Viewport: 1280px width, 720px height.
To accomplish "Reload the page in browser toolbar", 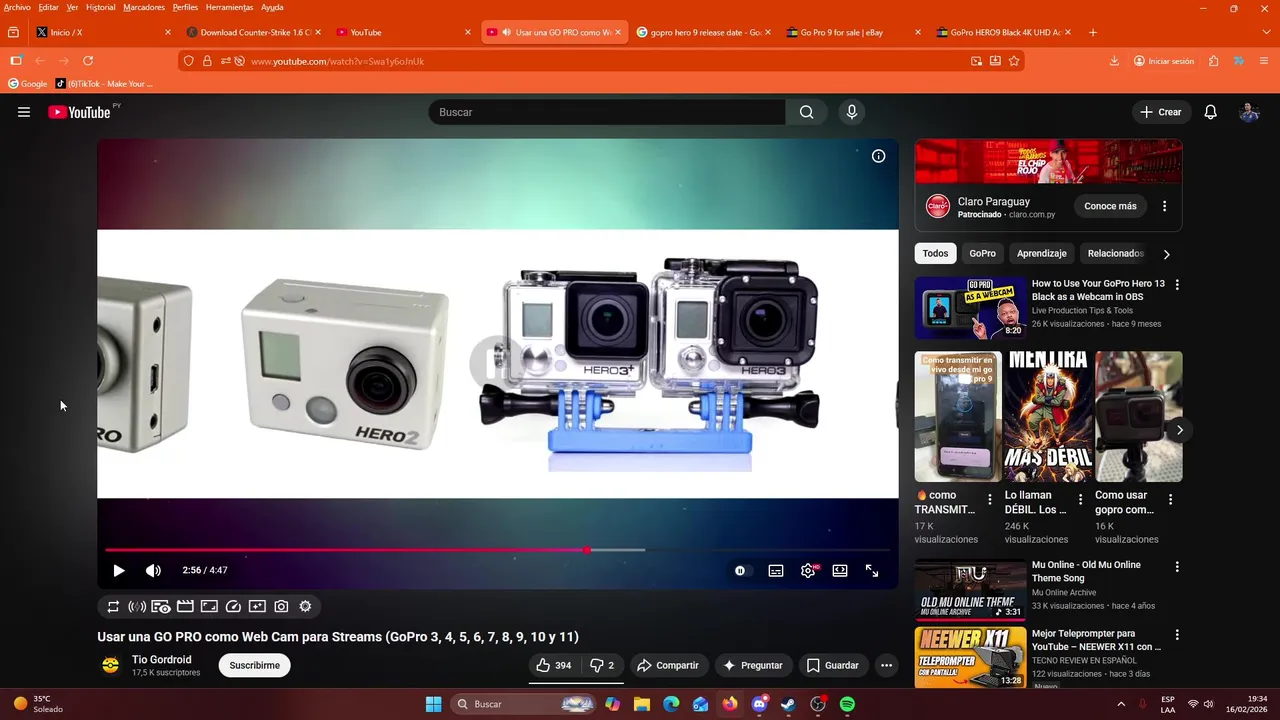I will [x=88, y=61].
